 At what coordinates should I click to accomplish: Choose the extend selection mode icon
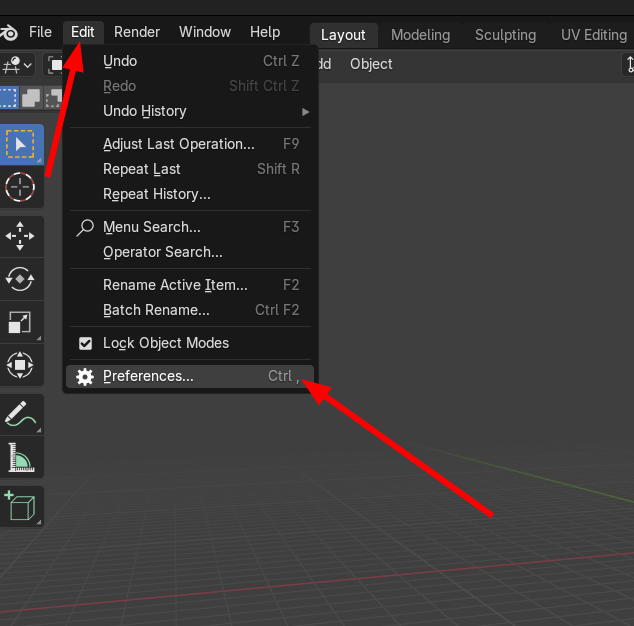(x=31, y=98)
